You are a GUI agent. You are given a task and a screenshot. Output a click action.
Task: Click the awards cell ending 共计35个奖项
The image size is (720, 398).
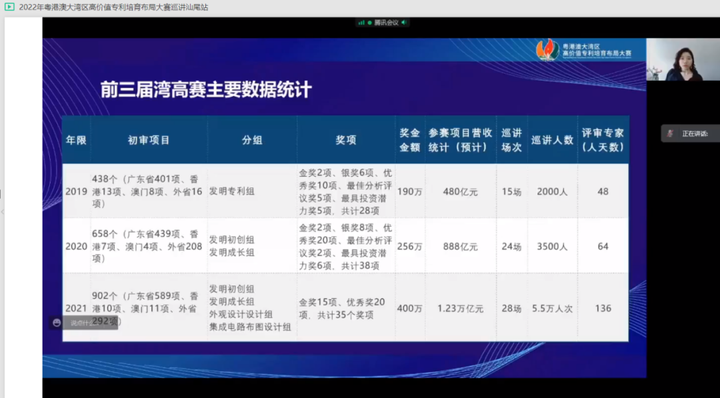[x=346, y=308]
